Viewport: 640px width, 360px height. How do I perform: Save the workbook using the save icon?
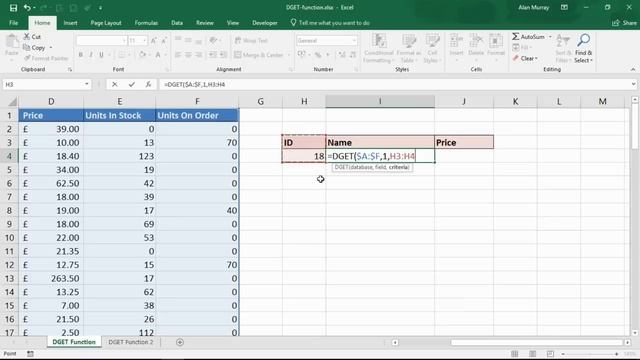(x=13, y=8)
